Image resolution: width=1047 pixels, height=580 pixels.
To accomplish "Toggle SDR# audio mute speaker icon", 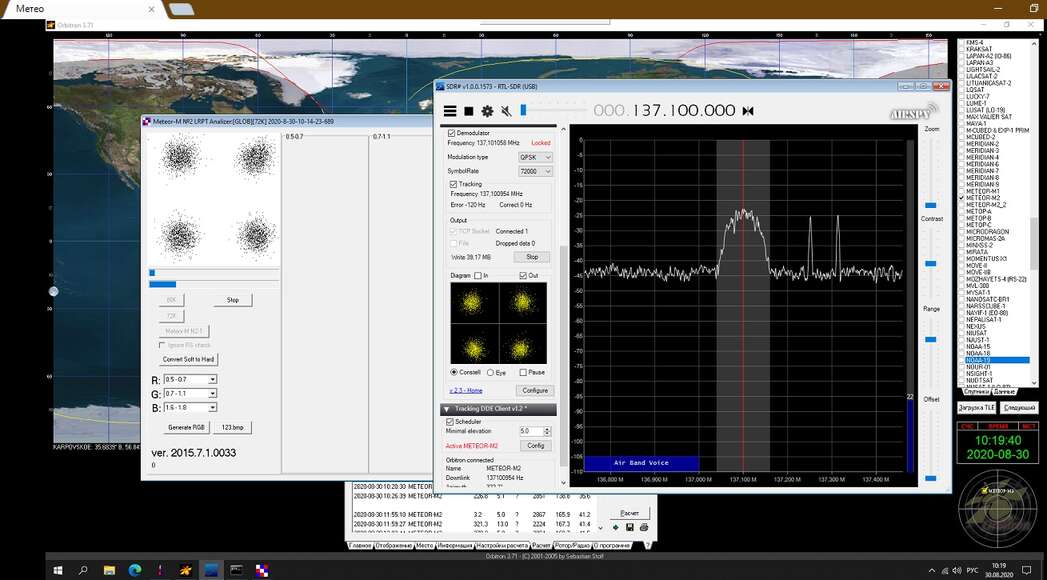I will pos(506,111).
